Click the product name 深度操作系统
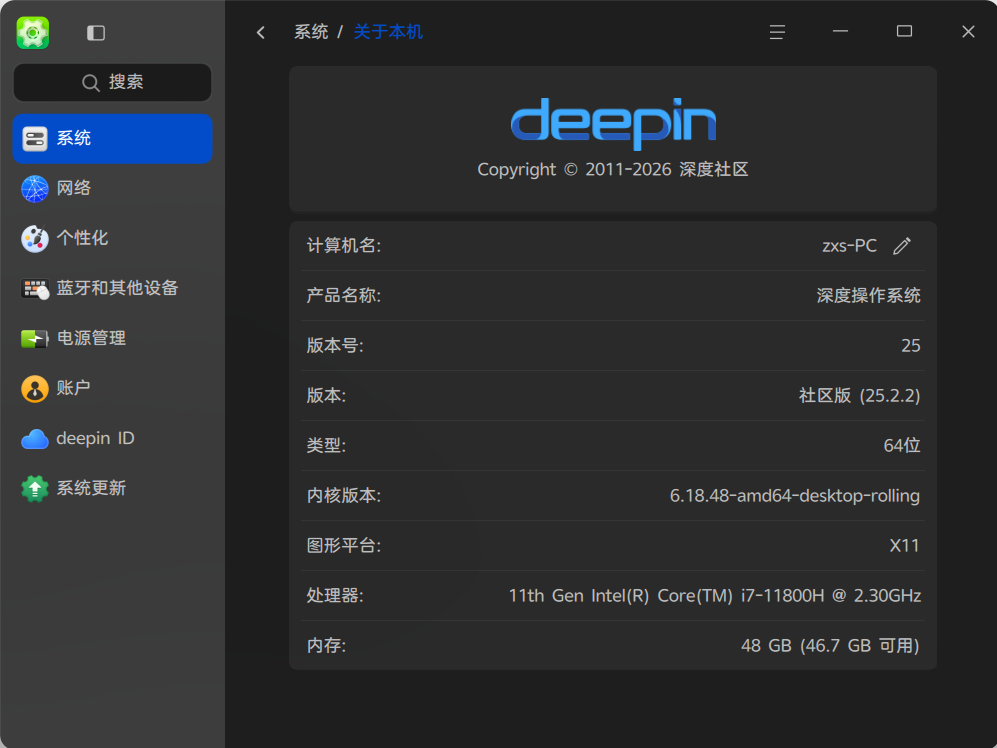 coord(869,295)
